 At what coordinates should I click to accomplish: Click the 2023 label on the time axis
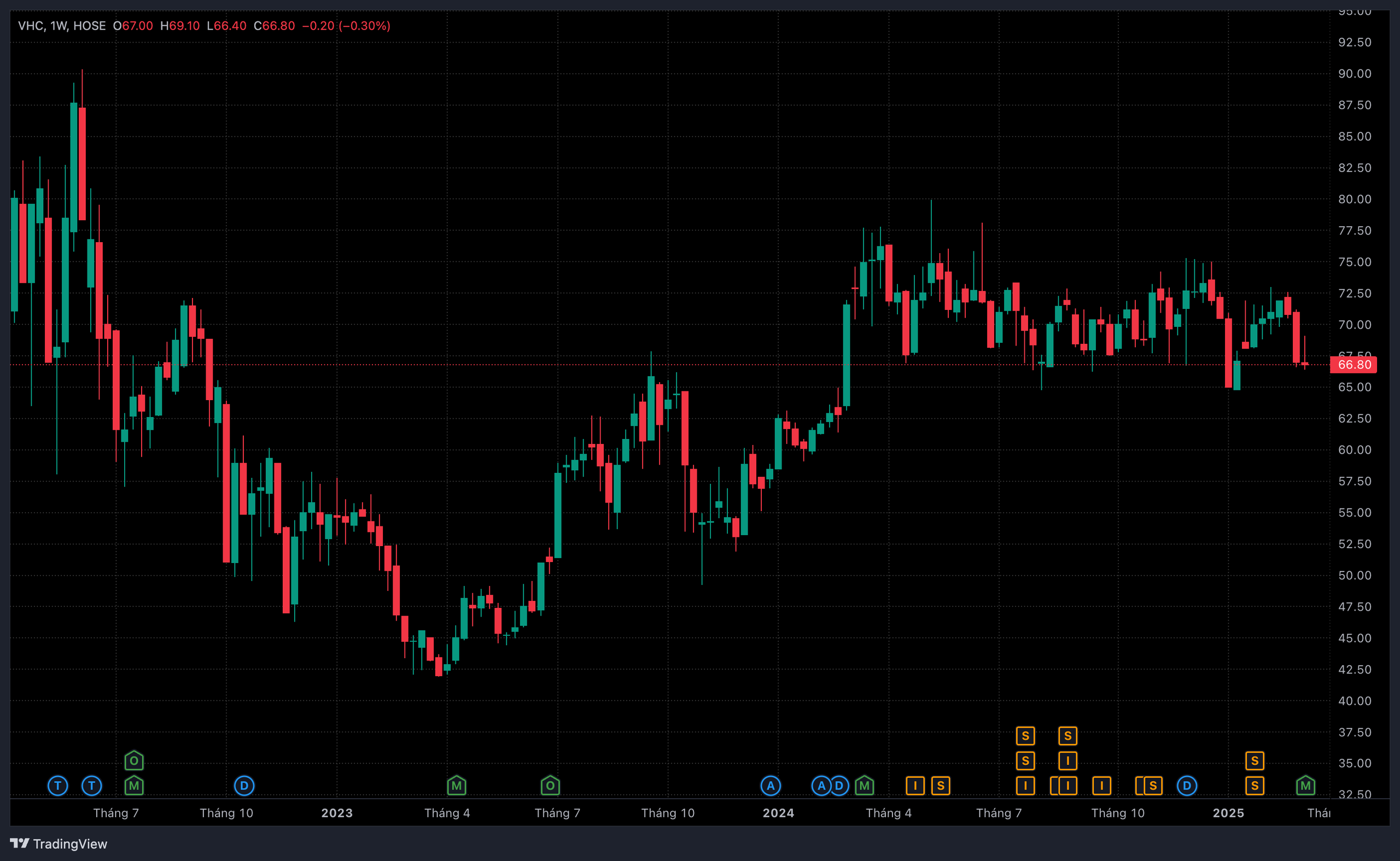337,812
